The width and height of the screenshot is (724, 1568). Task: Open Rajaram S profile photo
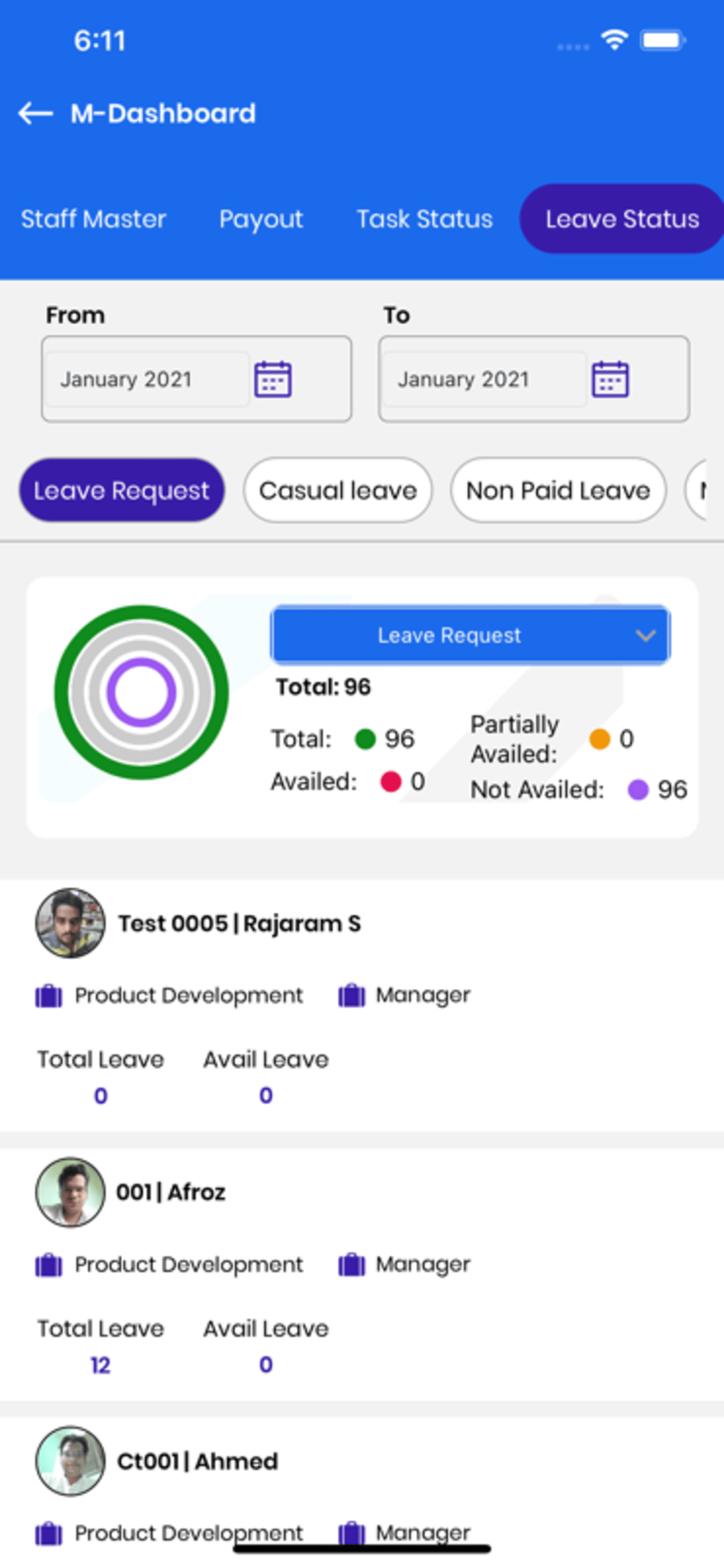70,923
